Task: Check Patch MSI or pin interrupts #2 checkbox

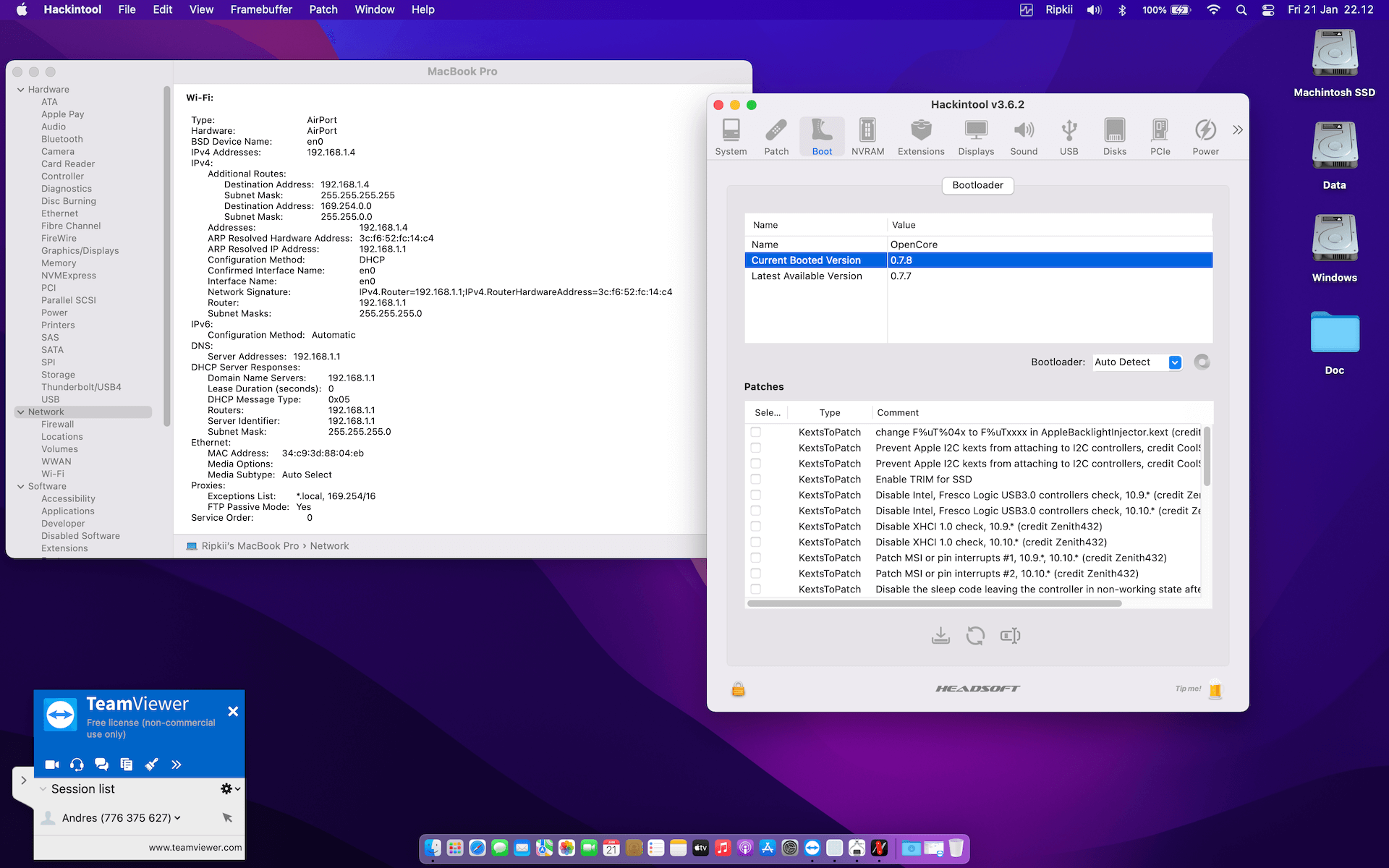Action: click(x=755, y=573)
